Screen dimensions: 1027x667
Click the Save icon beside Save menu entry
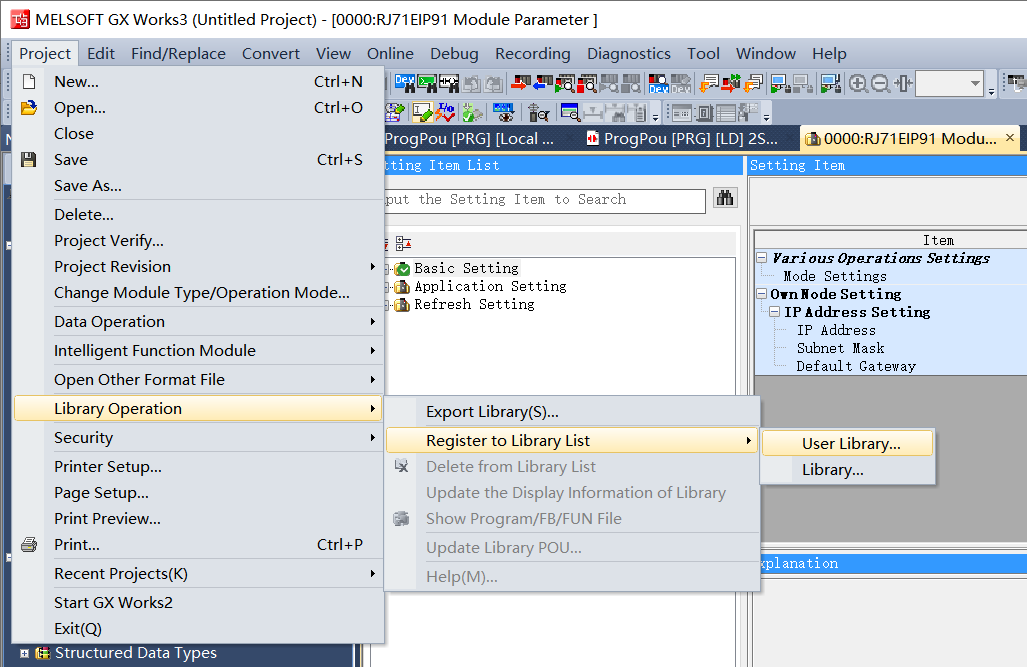pos(29,159)
